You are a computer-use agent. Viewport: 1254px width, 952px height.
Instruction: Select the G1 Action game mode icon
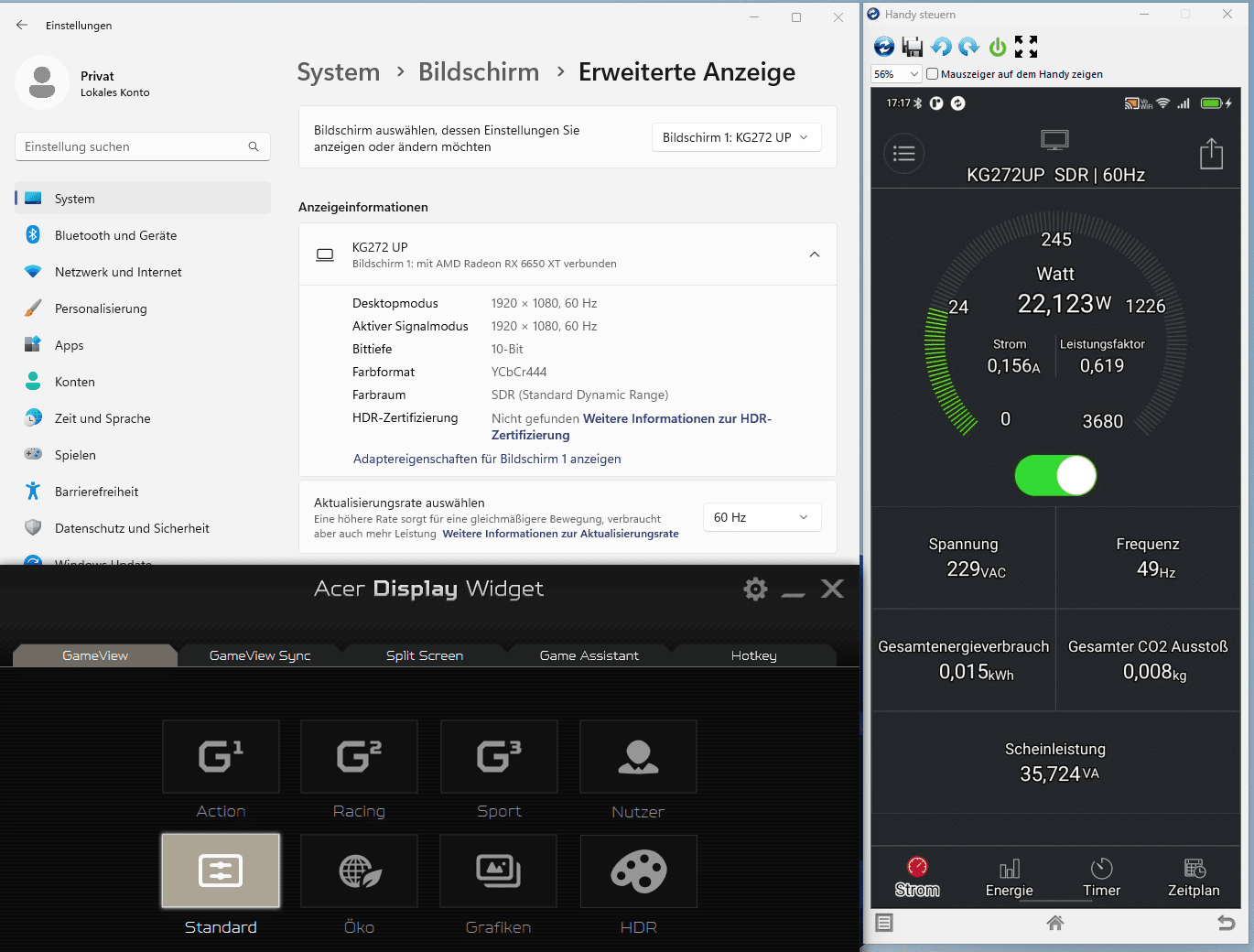pyautogui.click(x=221, y=756)
